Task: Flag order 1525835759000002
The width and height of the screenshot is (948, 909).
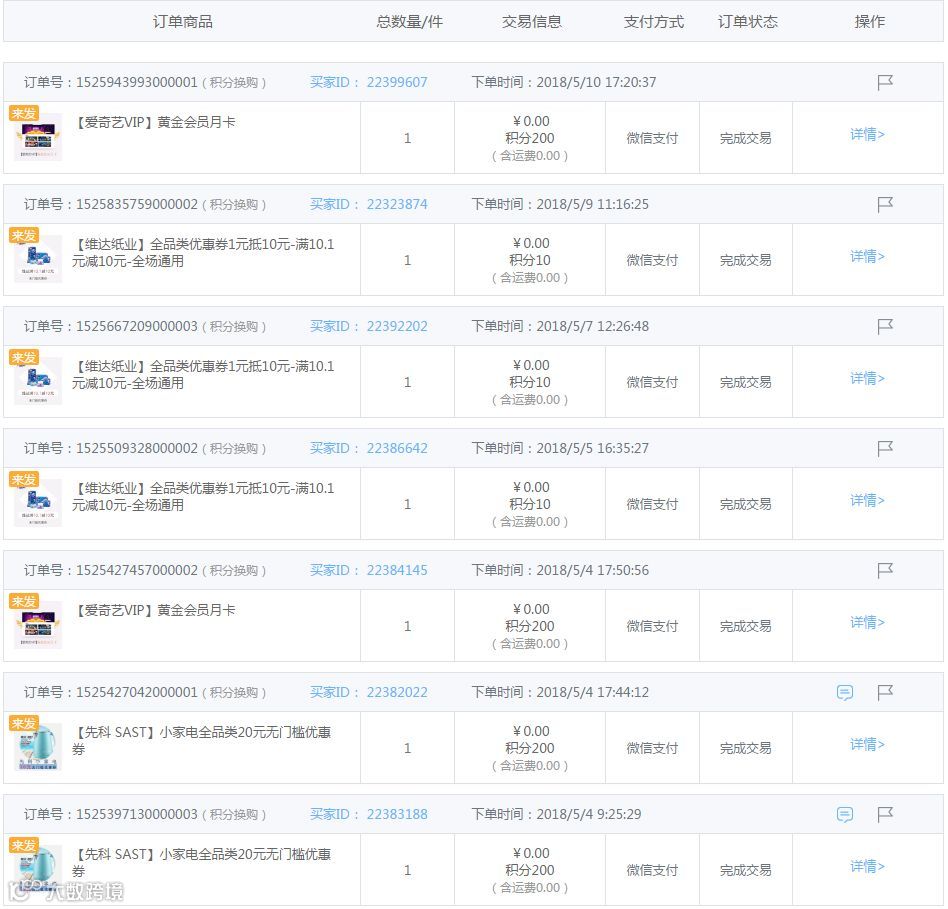Action: (885, 204)
